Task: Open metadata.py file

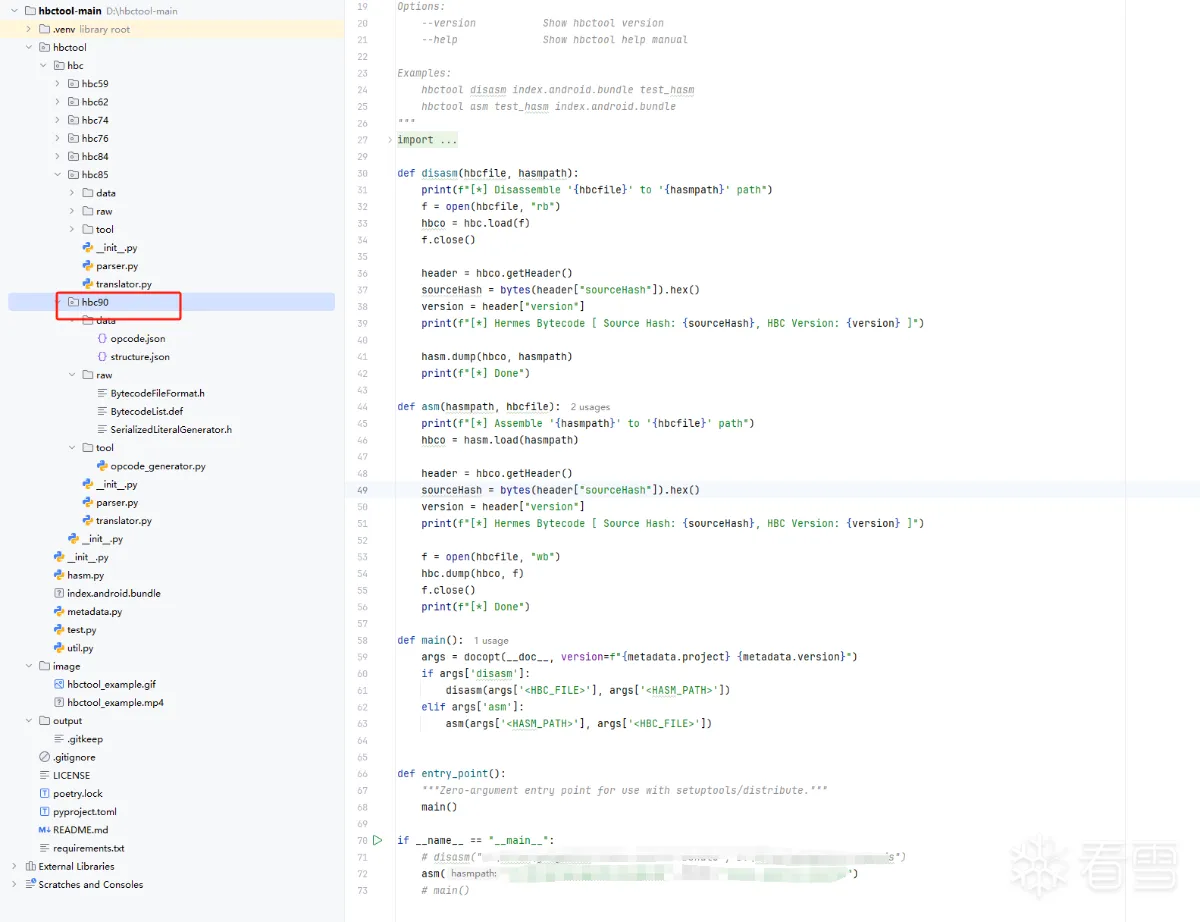Action: [94, 612]
